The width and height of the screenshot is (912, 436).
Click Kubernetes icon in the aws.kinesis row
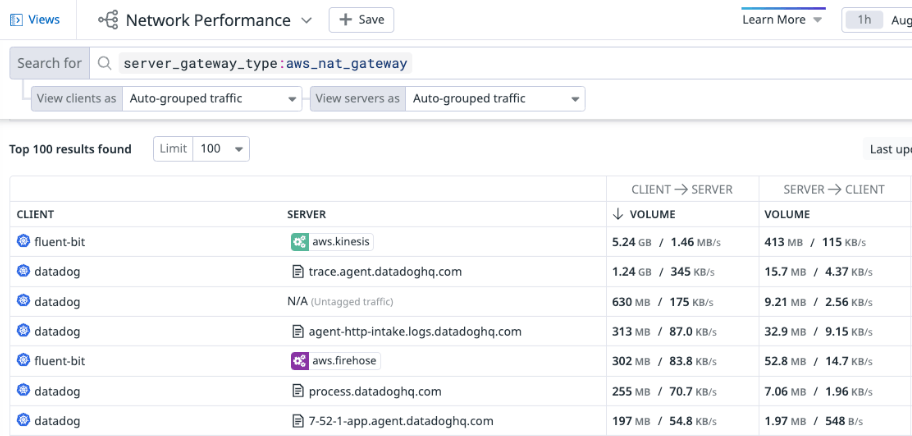click(23, 241)
